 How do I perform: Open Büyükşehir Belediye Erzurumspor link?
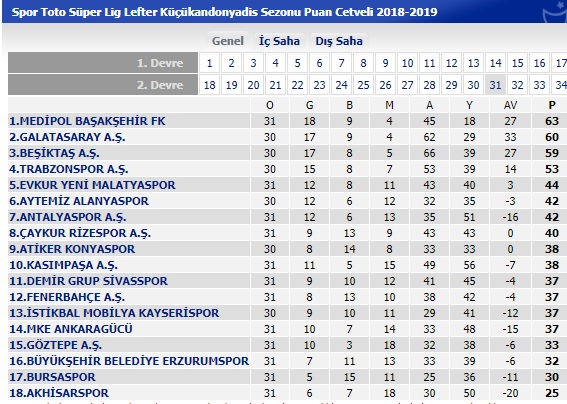pyautogui.click(x=129, y=361)
